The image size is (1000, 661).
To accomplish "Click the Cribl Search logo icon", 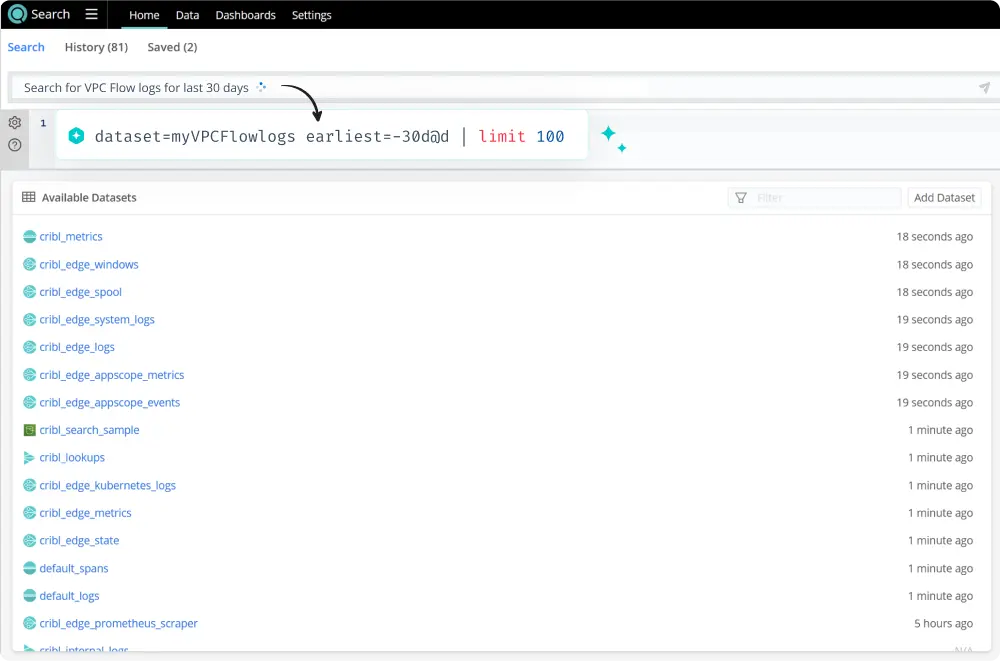I will [17, 14].
